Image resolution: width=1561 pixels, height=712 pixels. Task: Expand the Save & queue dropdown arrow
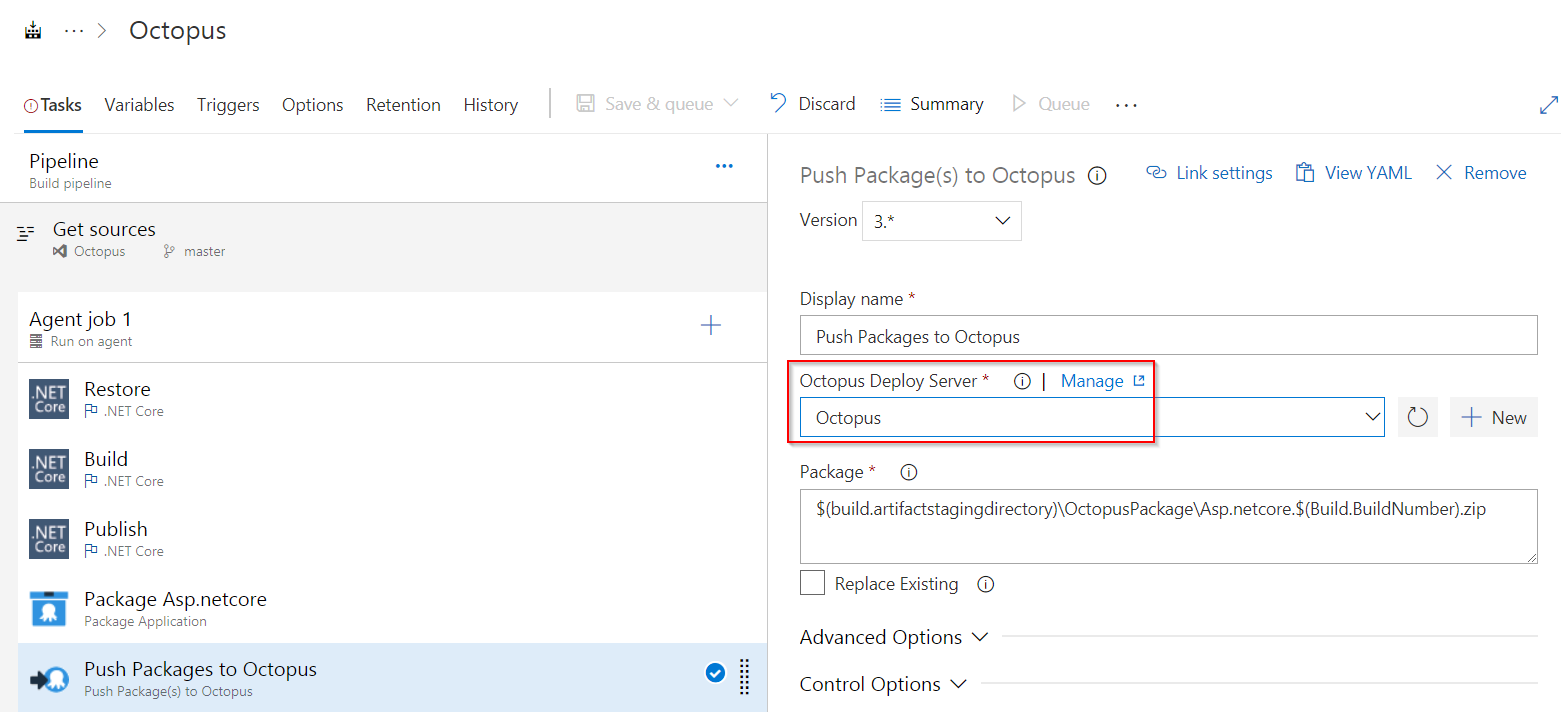click(x=730, y=104)
